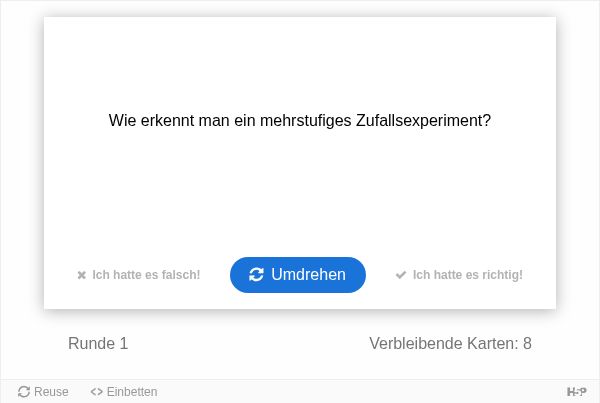Viewport: 600px width, 403px height.
Task: Mark card as 'Ich hatte es richtig!'
Action: coord(459,275)
